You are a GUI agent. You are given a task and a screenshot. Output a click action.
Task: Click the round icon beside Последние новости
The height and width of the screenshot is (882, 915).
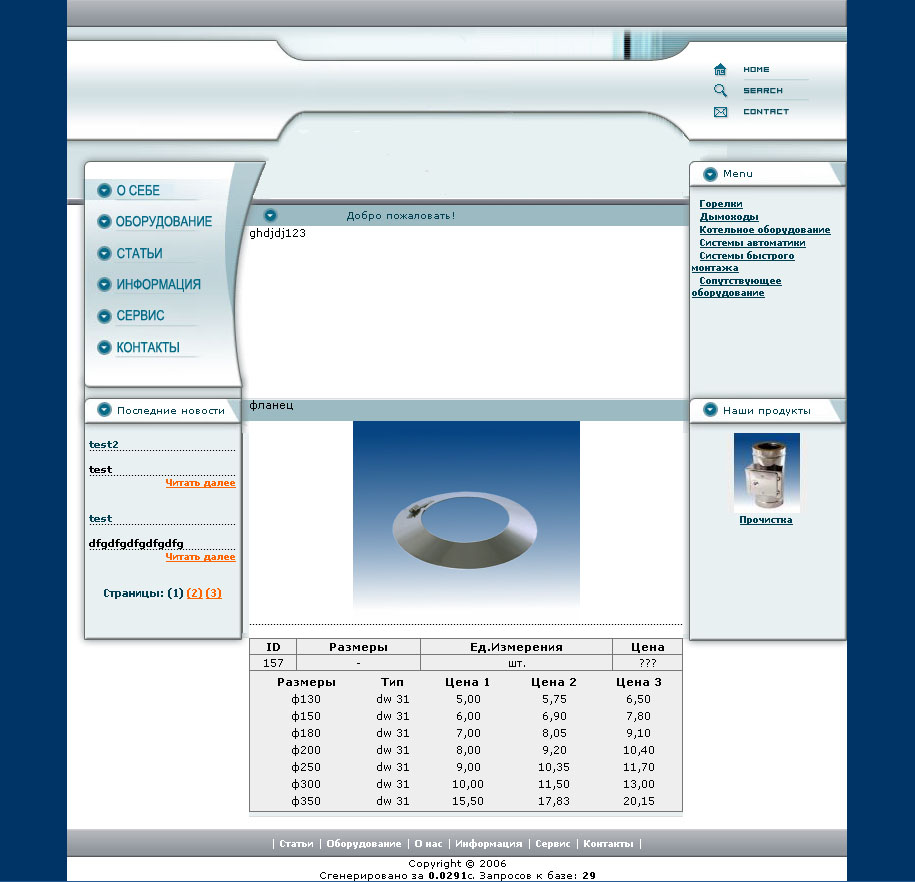tap(104, 410)
